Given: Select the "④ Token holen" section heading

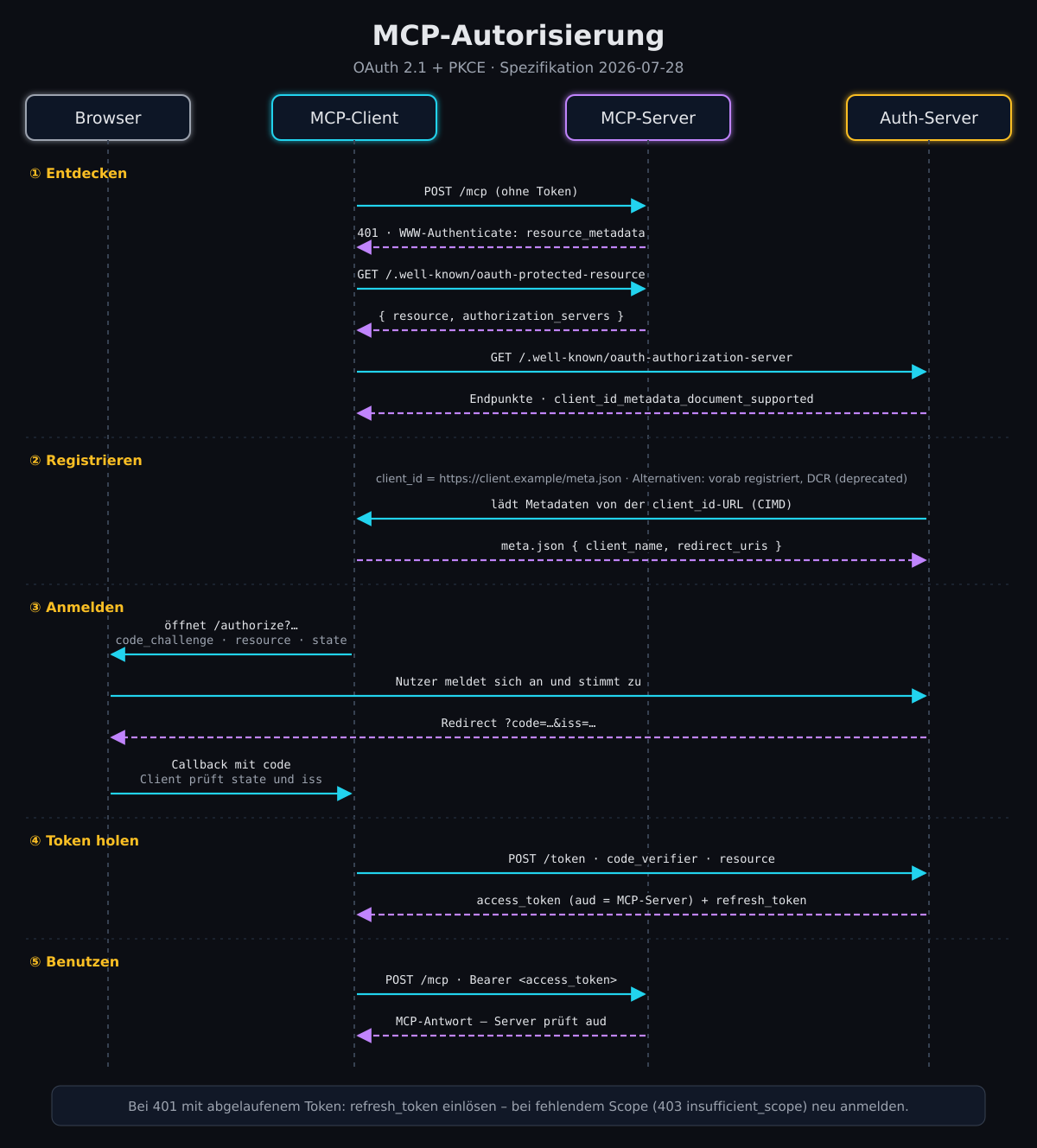Looking at the screenshot, I should 84,841.
